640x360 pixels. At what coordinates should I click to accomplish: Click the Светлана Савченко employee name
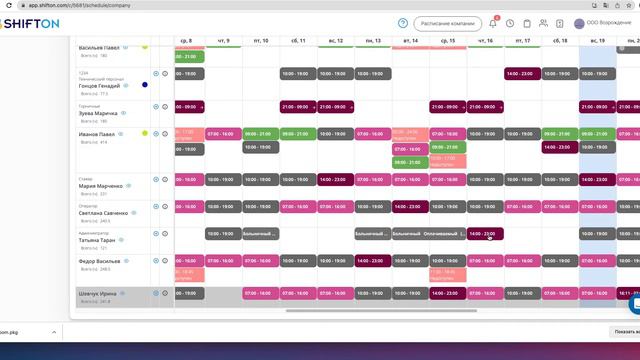[x=103, y=213]
